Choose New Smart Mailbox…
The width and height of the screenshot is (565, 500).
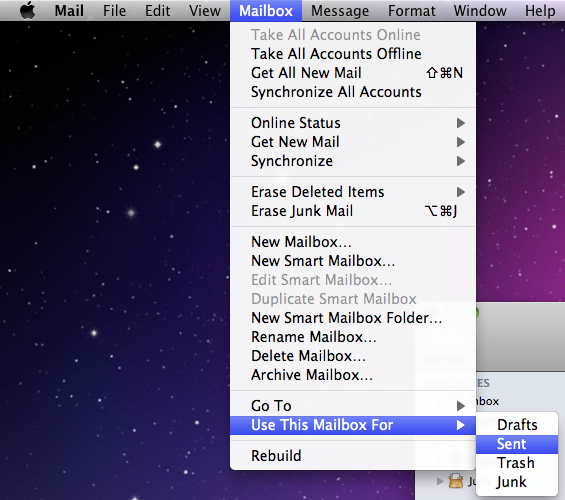click(x=353, y=261)
